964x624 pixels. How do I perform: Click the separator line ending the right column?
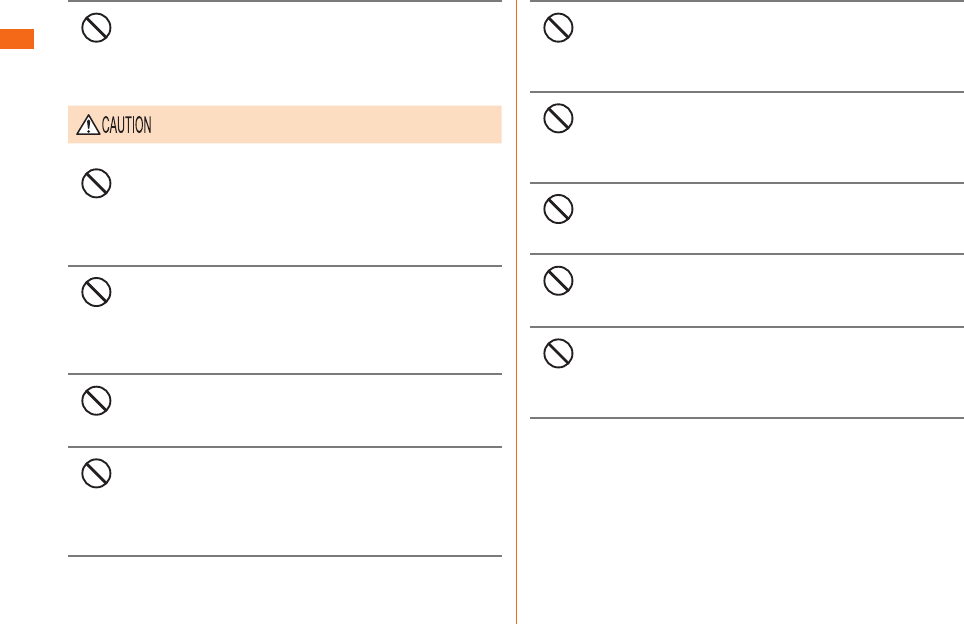coord(746,418)
